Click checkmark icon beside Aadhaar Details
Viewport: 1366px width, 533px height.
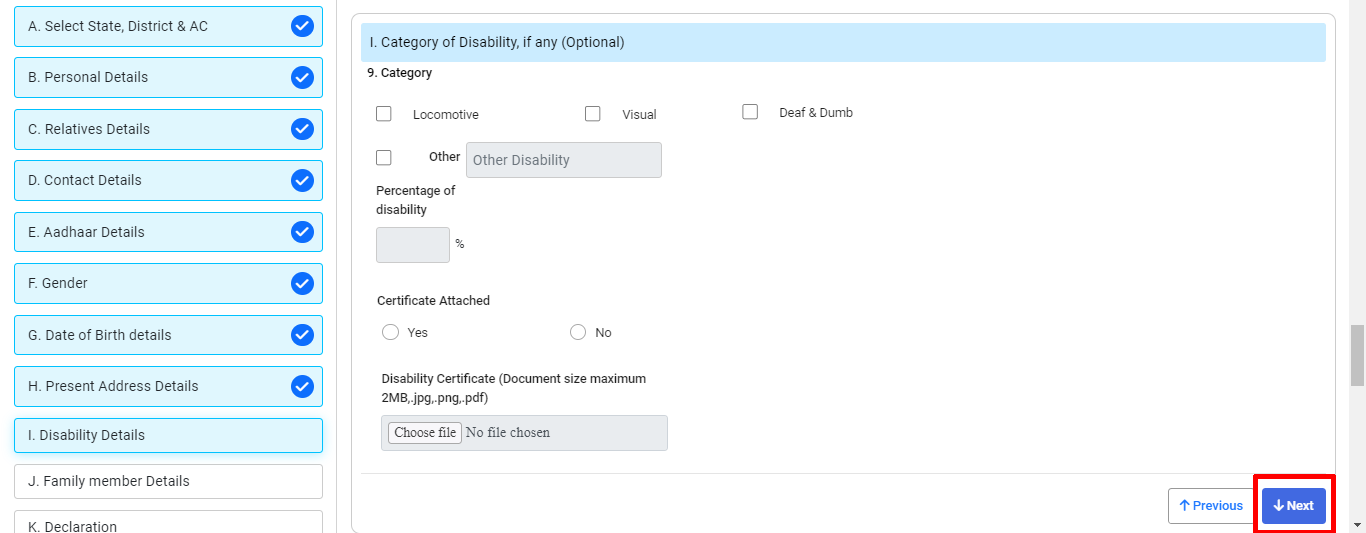click(x=302, y=232)
